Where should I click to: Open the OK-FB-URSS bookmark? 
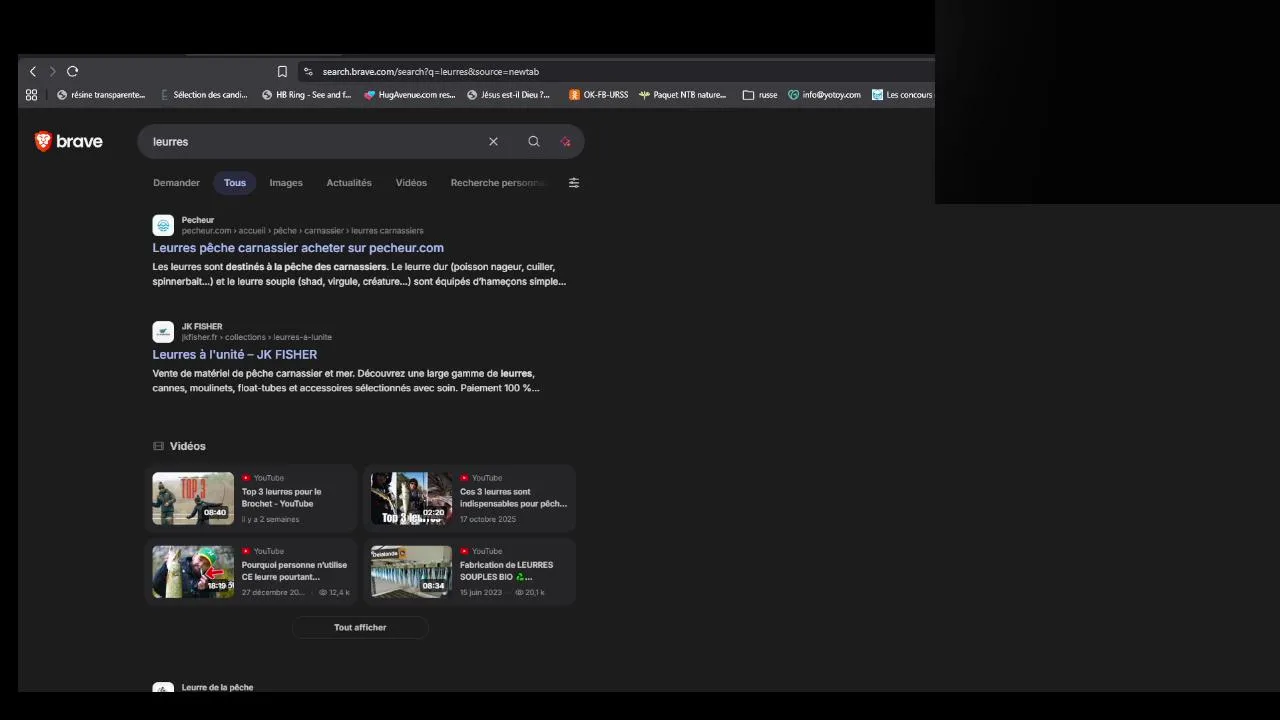coord(598,95)
